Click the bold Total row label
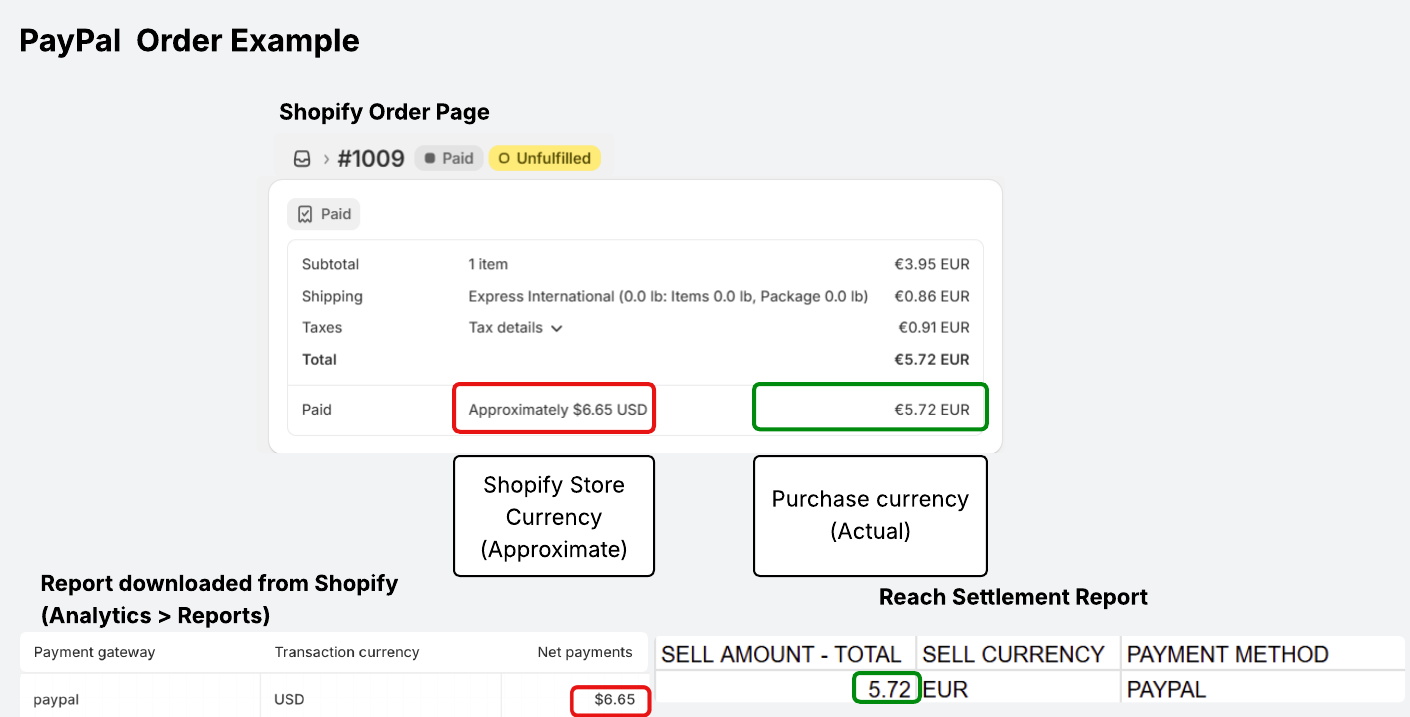The image size is (1410, 717). pos(319,359)
